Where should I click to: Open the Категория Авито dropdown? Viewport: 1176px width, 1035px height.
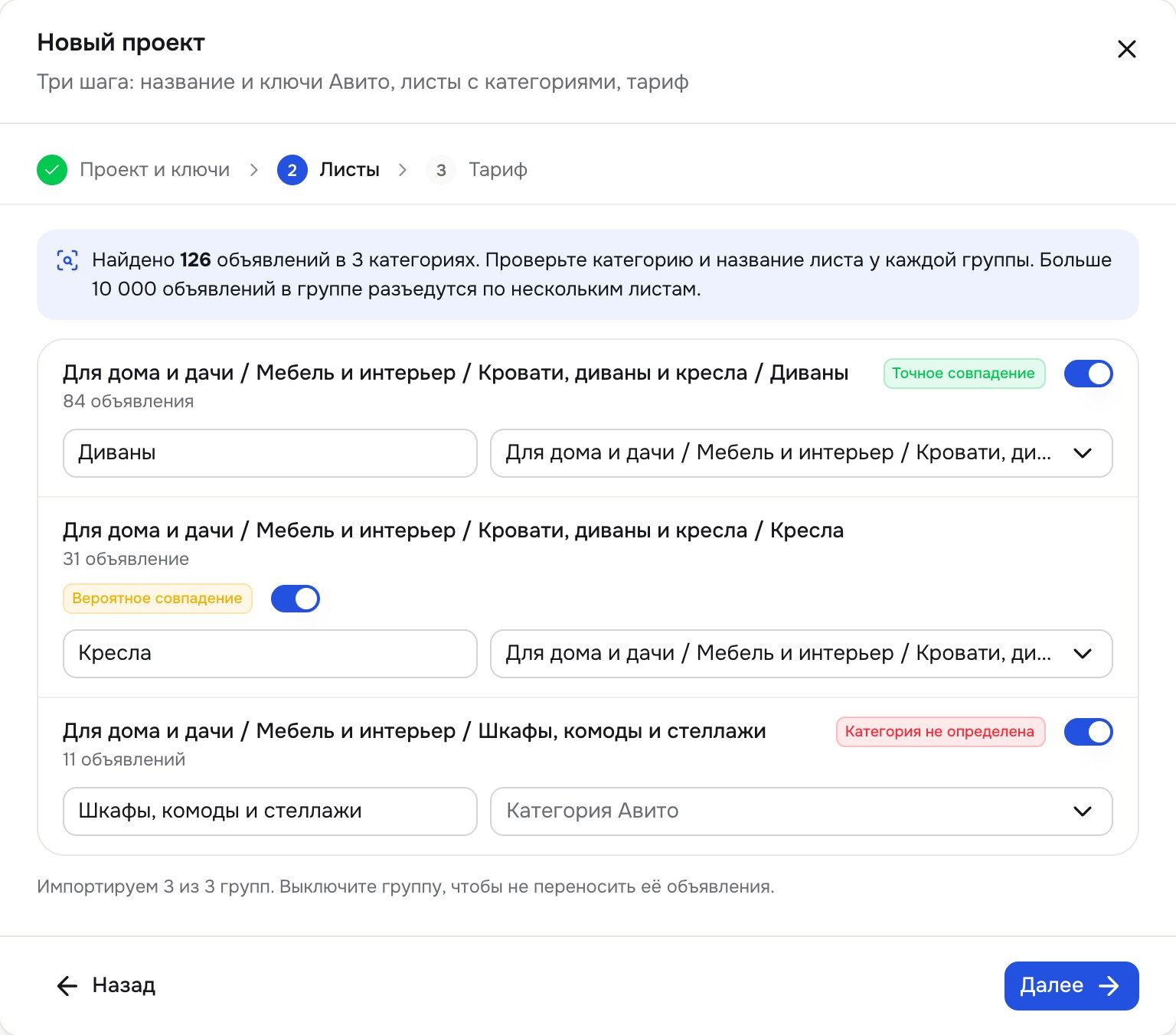[801, 811]
